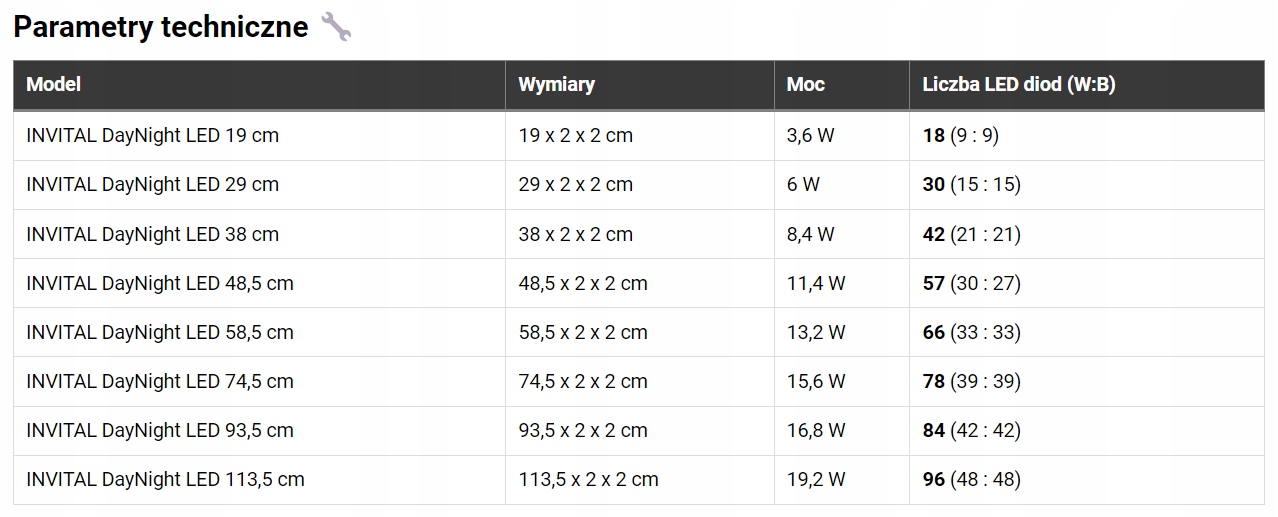Click the Liczba LED diod (W:B) header
1278x517 pixels.
(1018, 84)
